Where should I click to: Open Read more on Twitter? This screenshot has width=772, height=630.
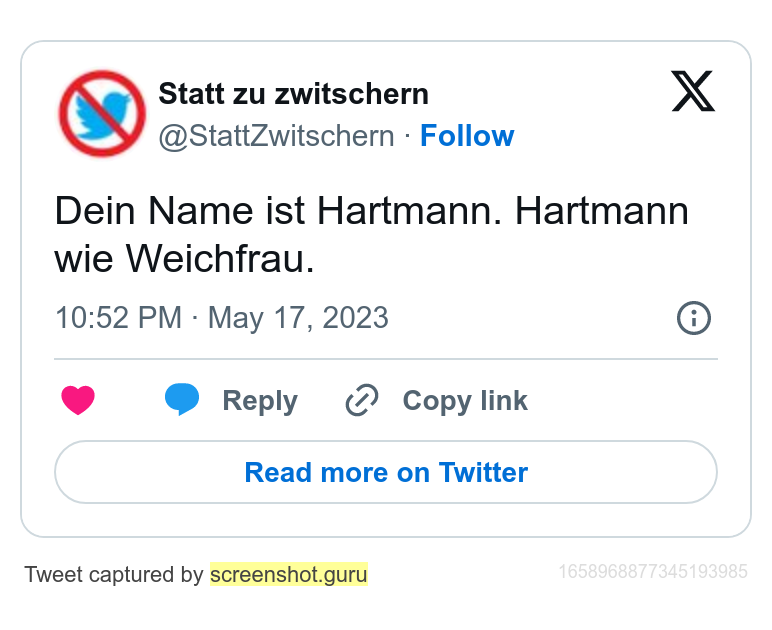click(386, 472)
